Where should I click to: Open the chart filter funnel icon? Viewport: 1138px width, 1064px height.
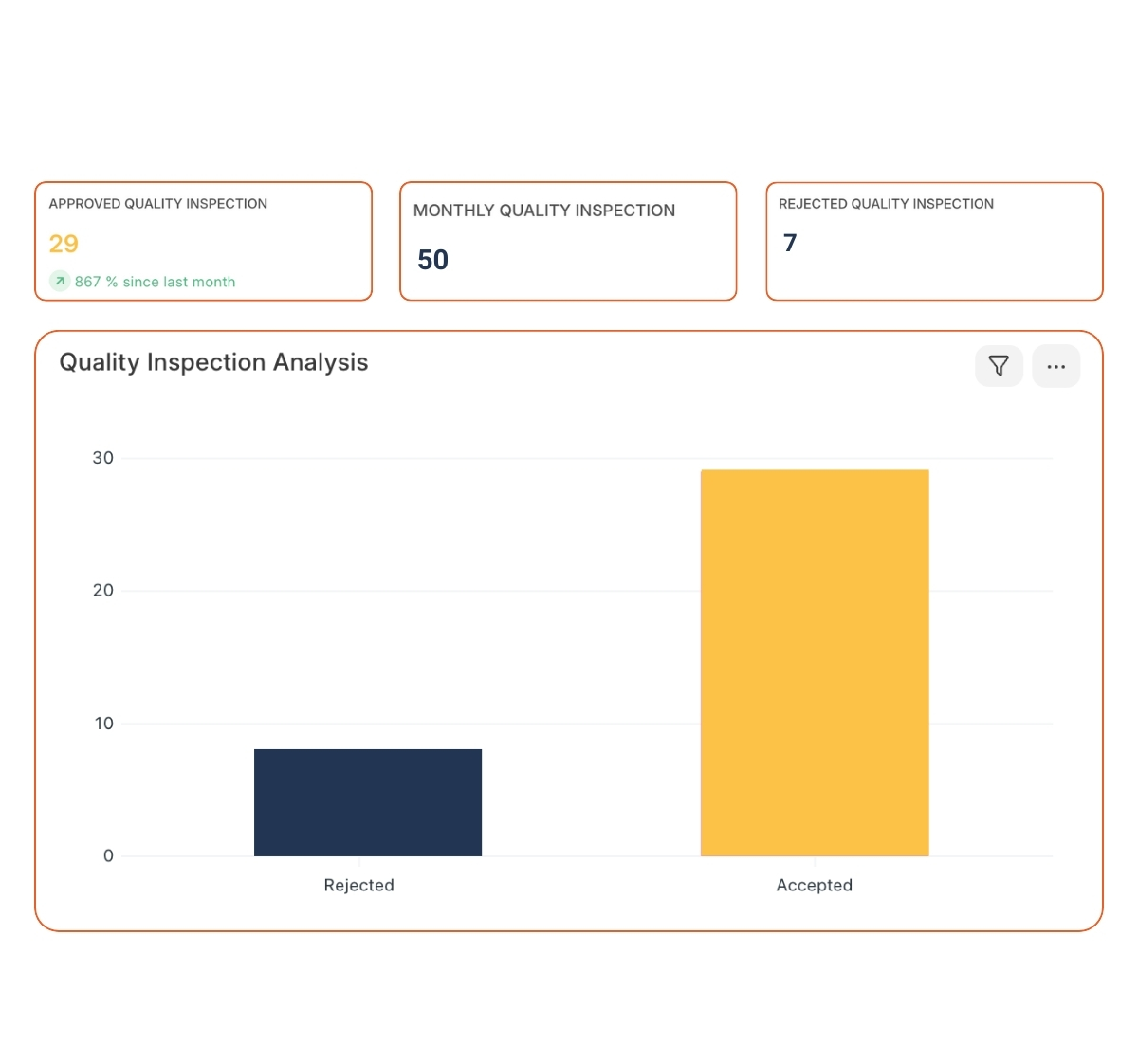[x=999, y=366]
